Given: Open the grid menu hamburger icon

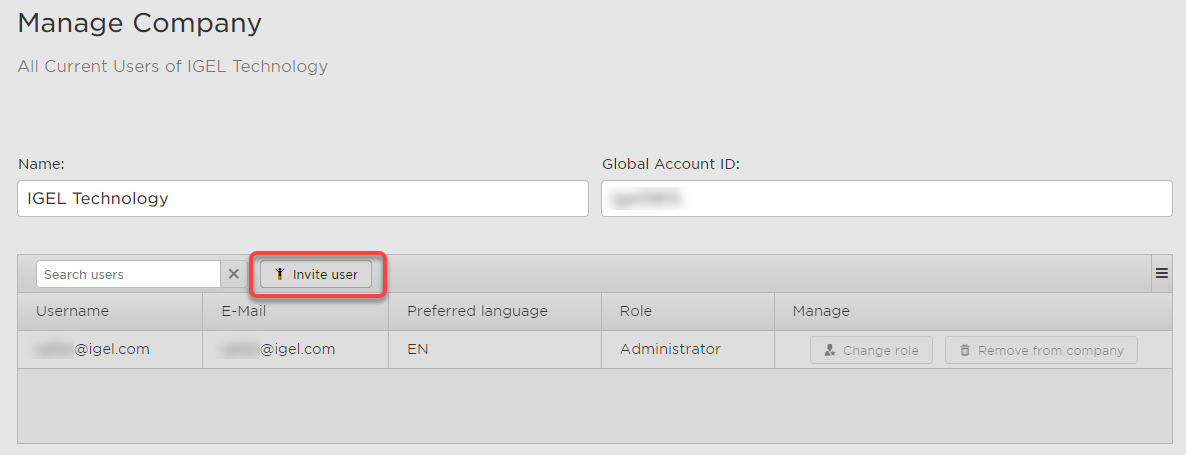Looking at the screenshot, I should click(x=1161, y=273).
